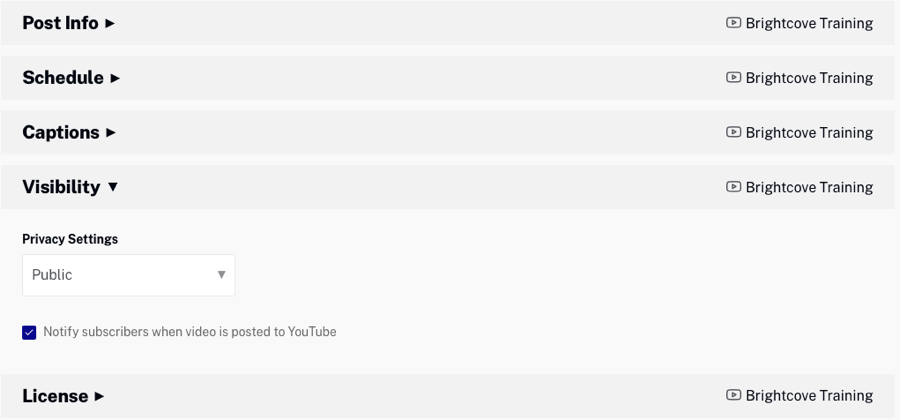Click YouTube icon in Captions row
Viewport: 900px width, 420px height.
[x=733, y=132]
